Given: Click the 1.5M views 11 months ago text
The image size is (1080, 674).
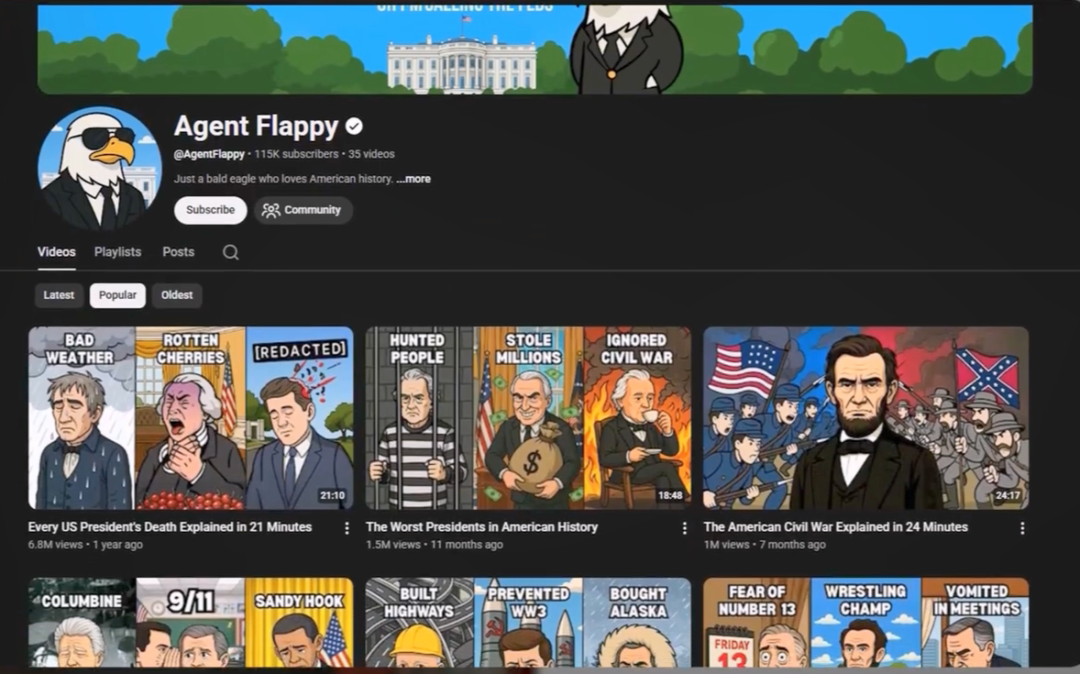Looking at the screenshot, I should point(435,545).
